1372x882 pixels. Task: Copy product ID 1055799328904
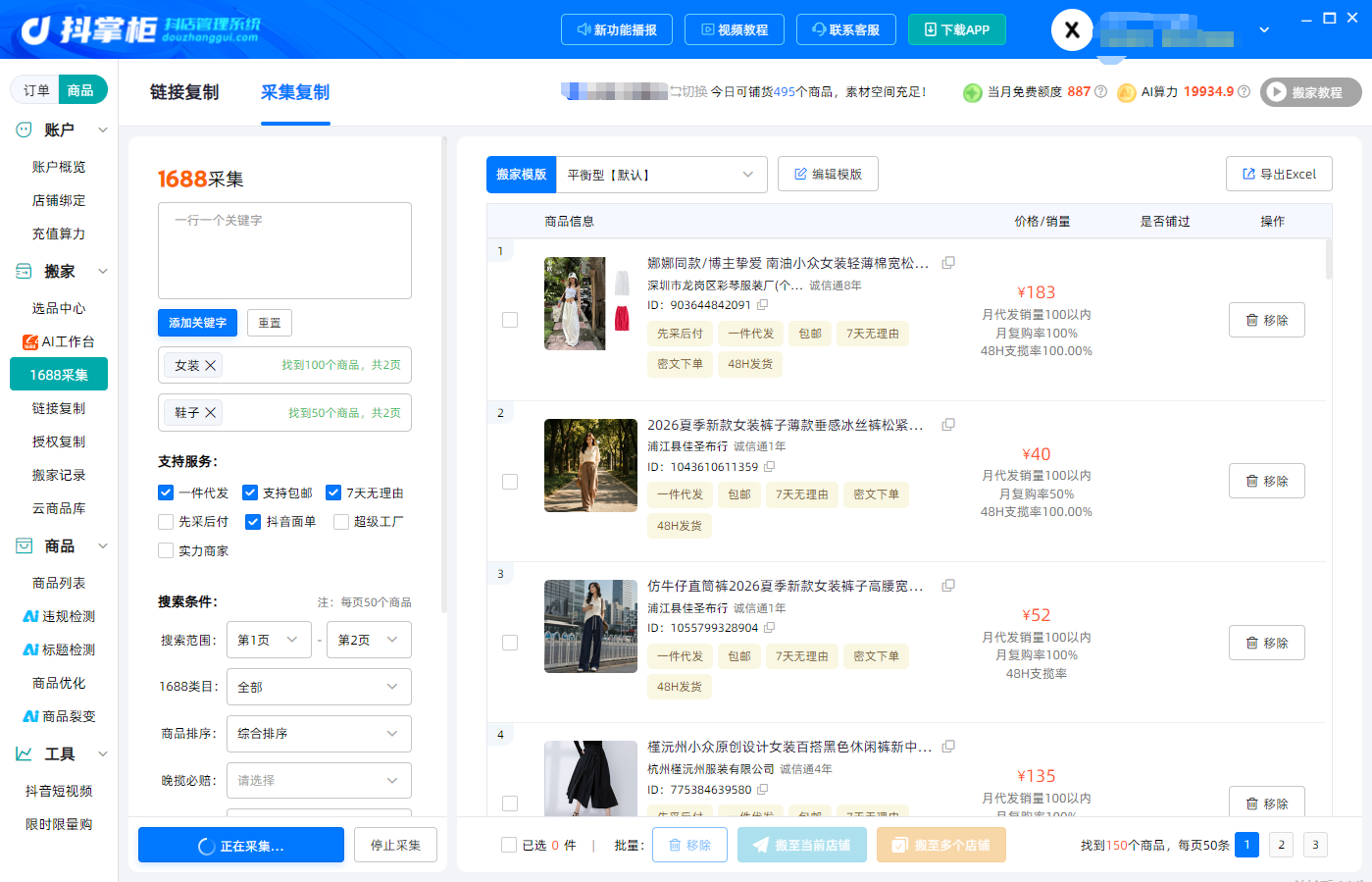[769, 628]
